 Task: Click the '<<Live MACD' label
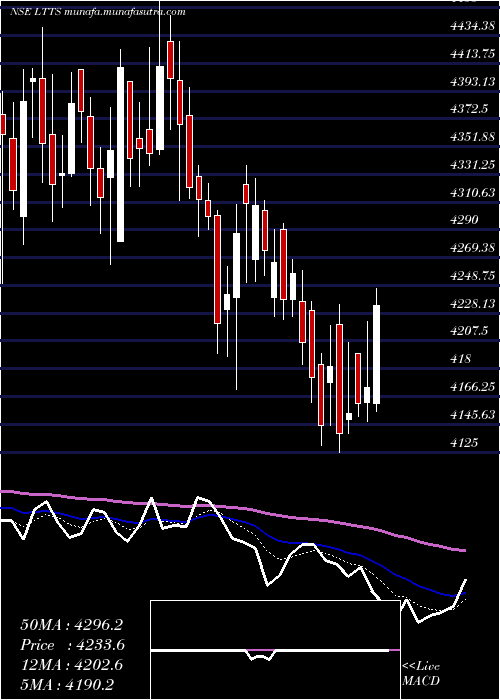click(421, 674)
